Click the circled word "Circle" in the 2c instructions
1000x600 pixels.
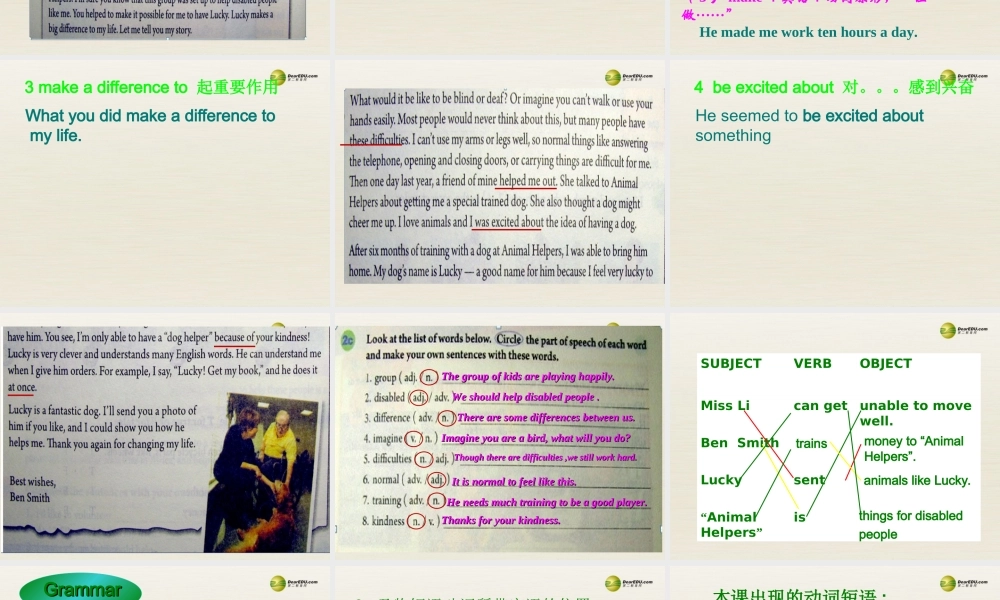(x=509, y=339)
